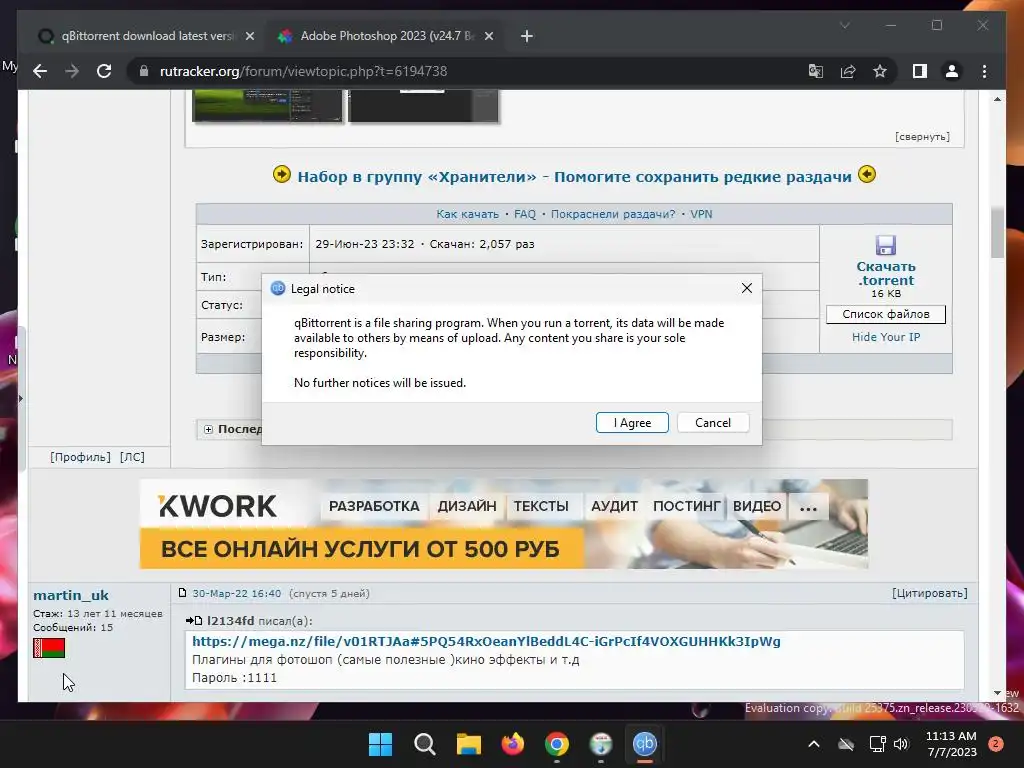Click the scrollbar down arrow
The image size is (1024, 768).
(997, 693)
